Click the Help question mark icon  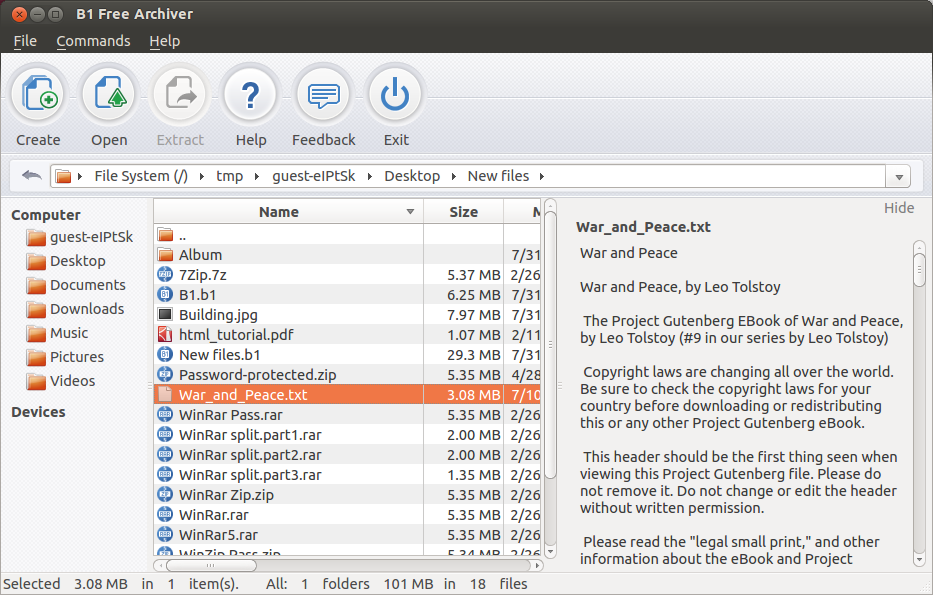[x=251, y=95]
